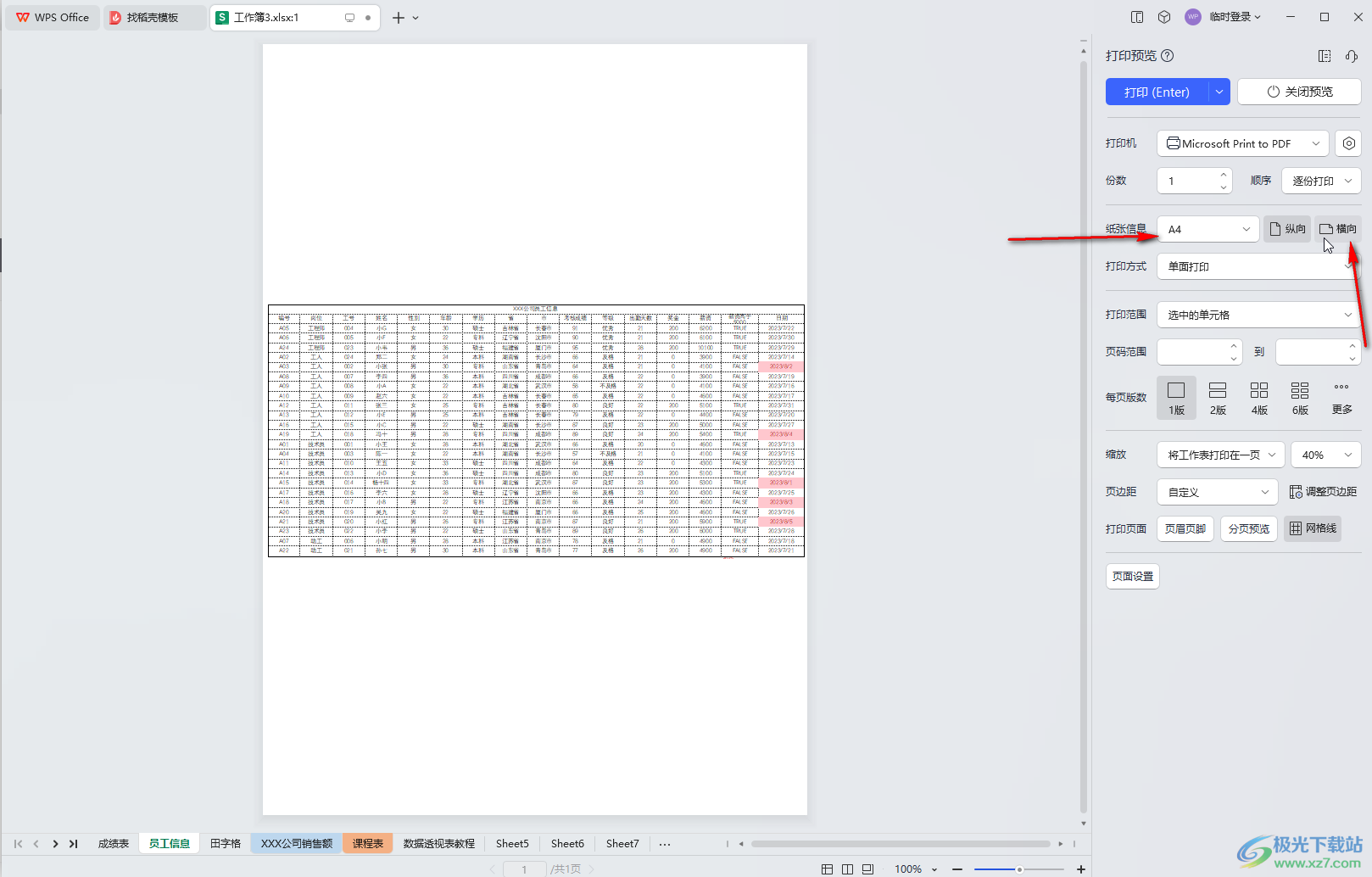This screenshot has width=1372, height=877.
Task: Click the zoom in plus icon
Action: coord(1081,869)
